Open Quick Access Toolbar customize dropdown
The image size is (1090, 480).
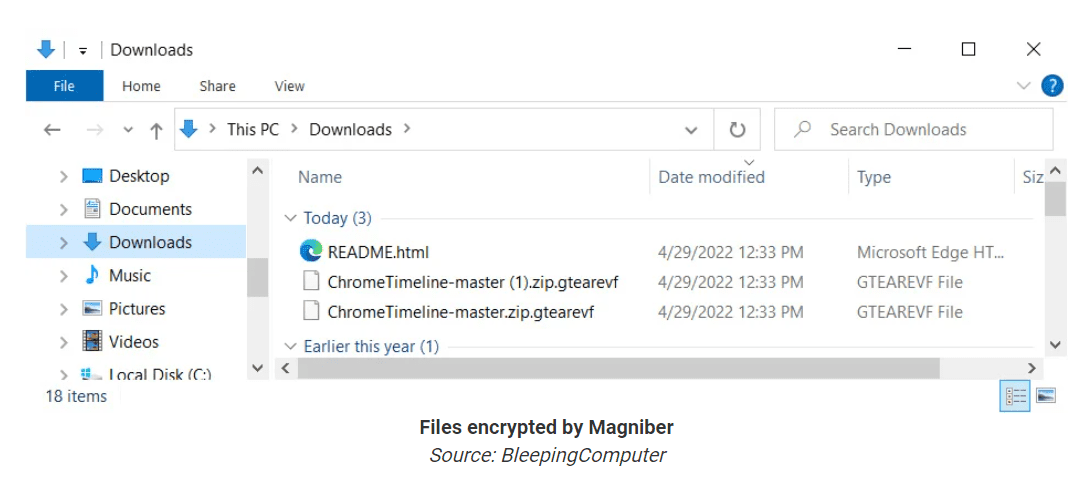point(83,51)
